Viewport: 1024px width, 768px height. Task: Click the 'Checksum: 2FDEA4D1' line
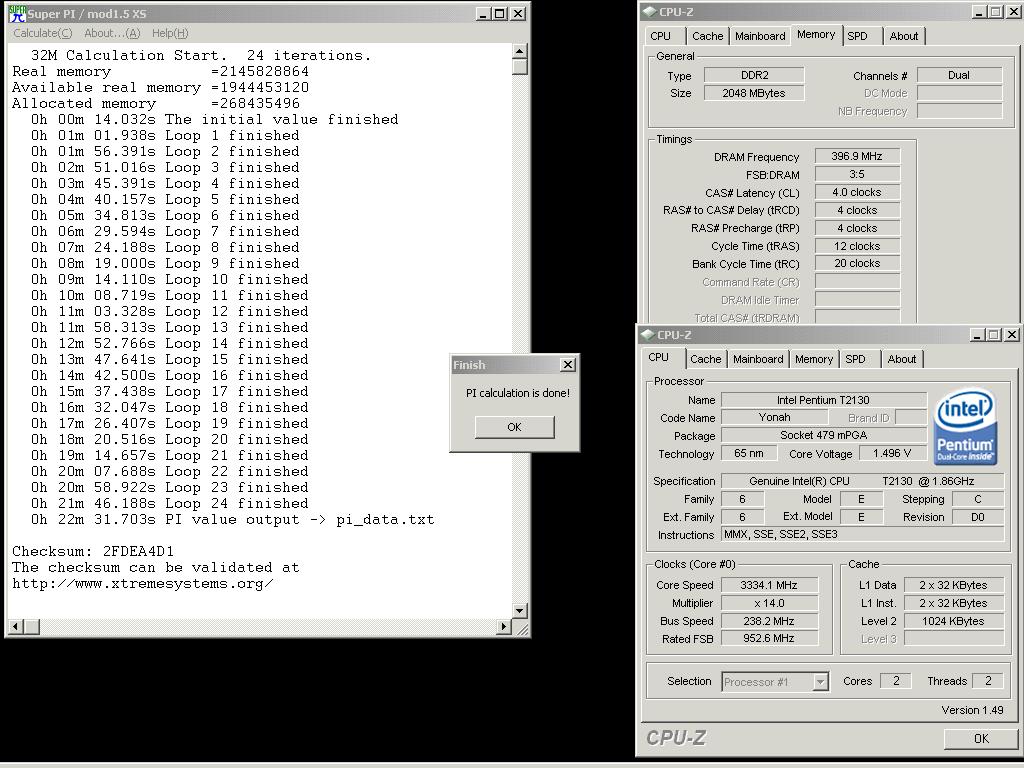pos(93,551)
